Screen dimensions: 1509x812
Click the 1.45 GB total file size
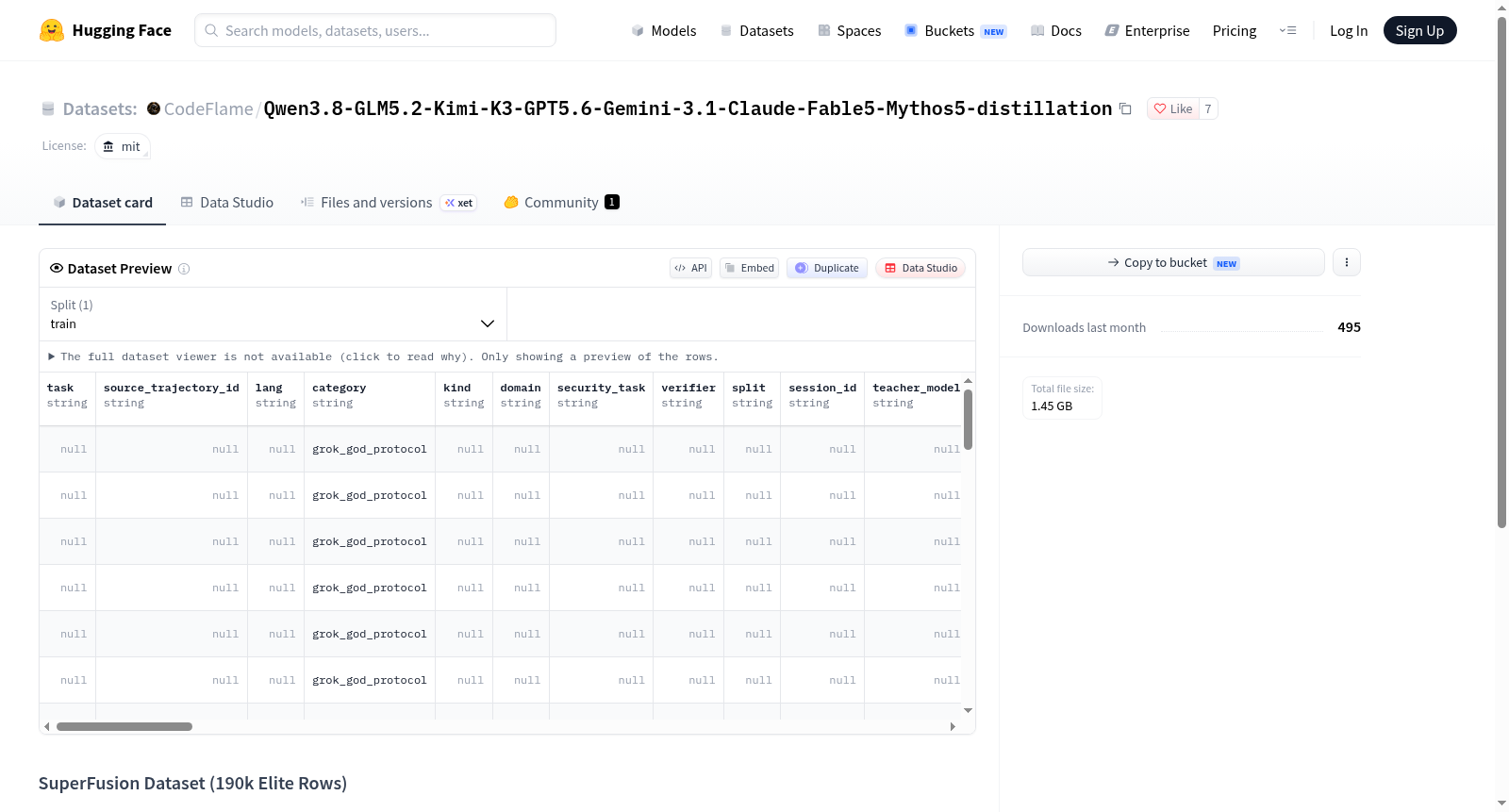click(1052, 406)
